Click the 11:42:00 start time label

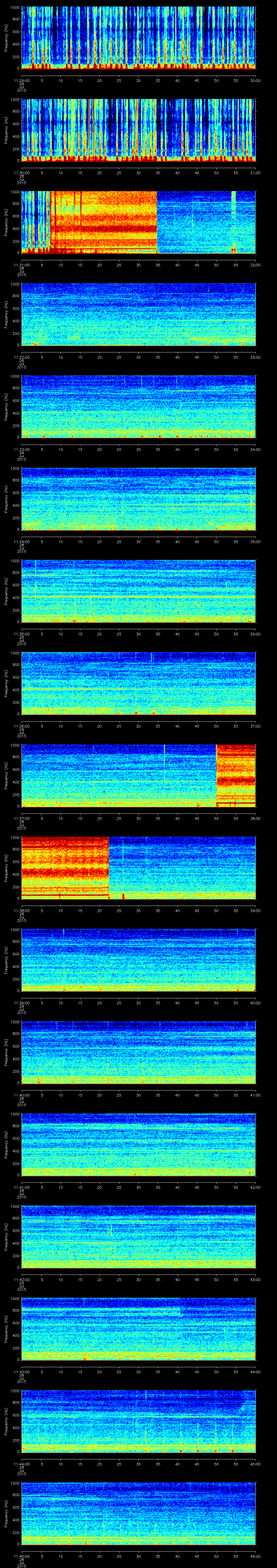coord(21,1279)
